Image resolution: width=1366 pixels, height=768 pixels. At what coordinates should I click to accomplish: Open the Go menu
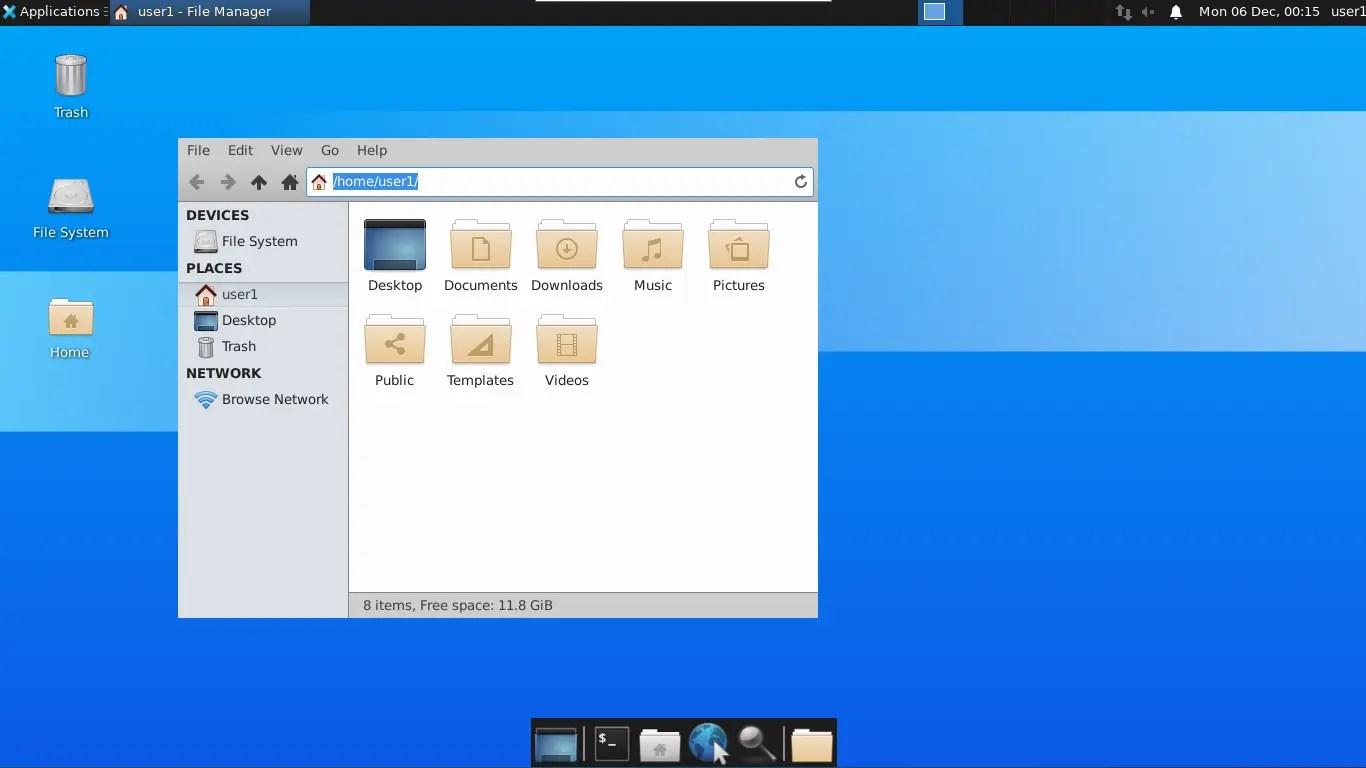(x=329, y=150)
